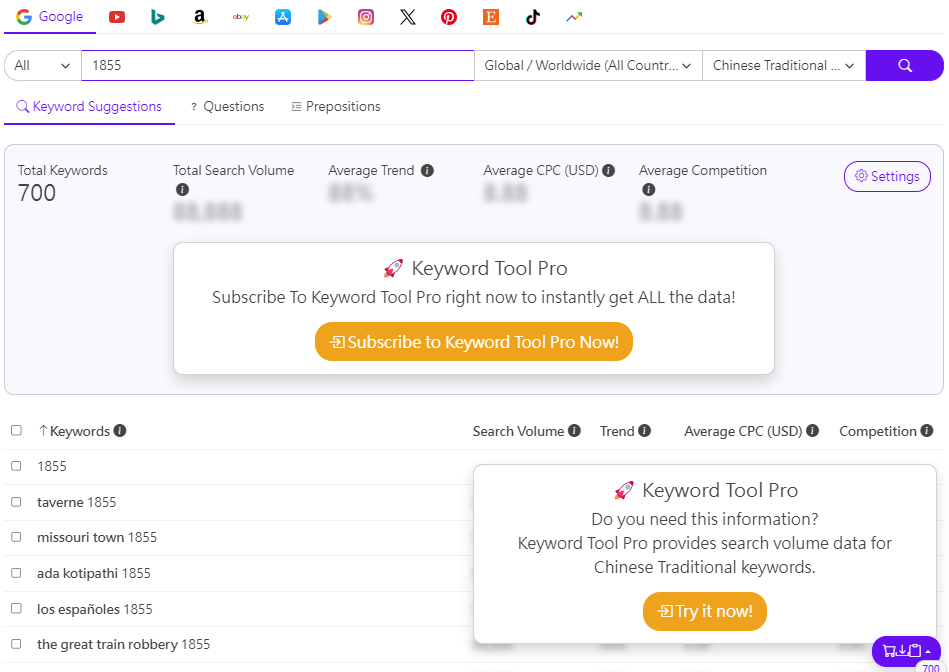Check the box for keyword 1855
Screen dimensions: 949x672
(16, 466)
